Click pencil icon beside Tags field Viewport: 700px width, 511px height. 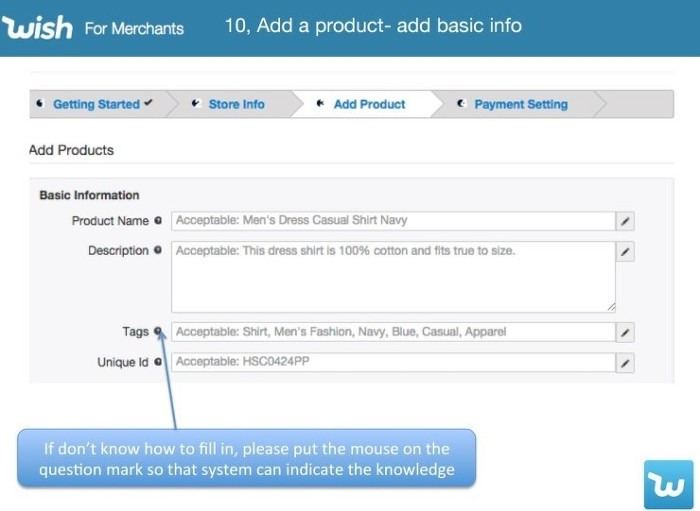[625, 332]
